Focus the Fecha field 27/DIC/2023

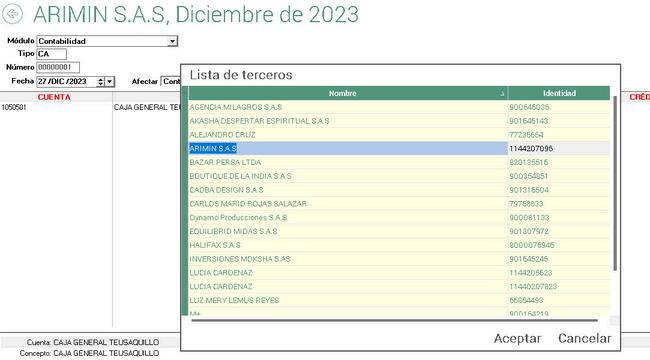tap(66, 82)
